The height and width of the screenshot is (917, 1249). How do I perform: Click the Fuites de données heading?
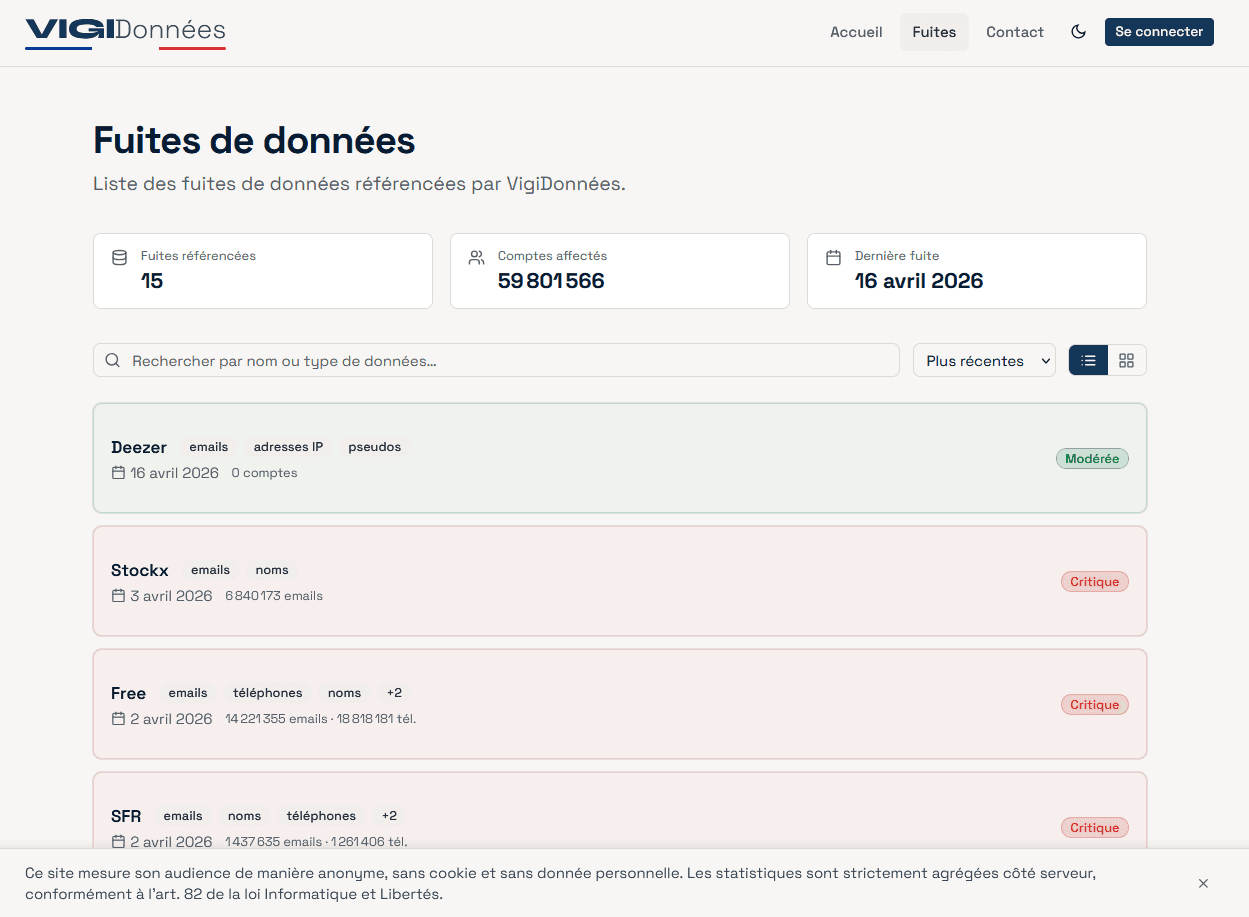click(254, 141)
